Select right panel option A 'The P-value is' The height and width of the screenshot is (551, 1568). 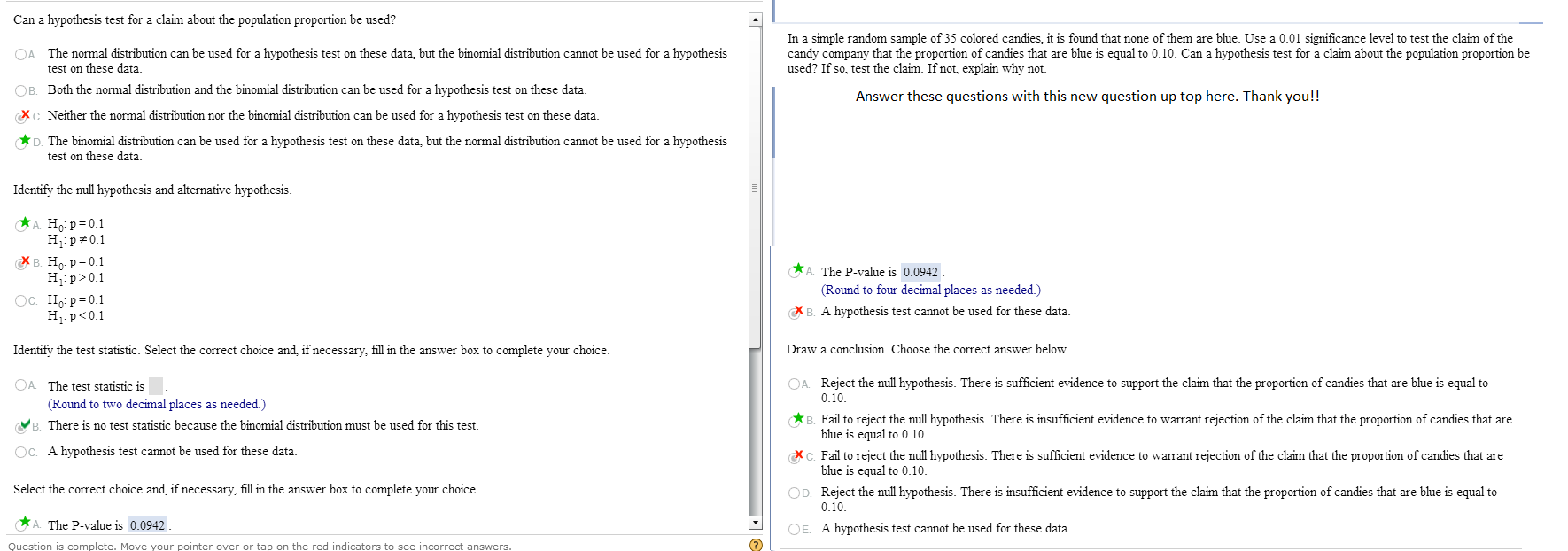(x=794, y=272)
